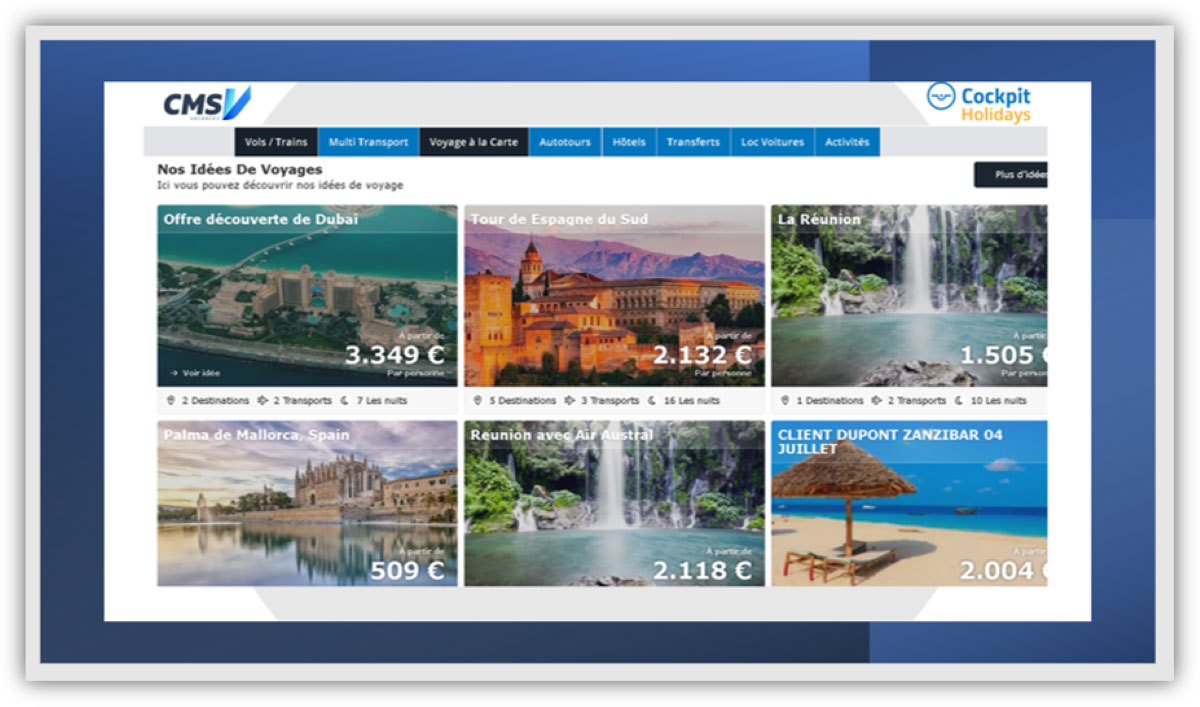Open the Loc Voitures tab
Image resolution: width=1200 pixels, height=707 pixels.
[772, 142]
